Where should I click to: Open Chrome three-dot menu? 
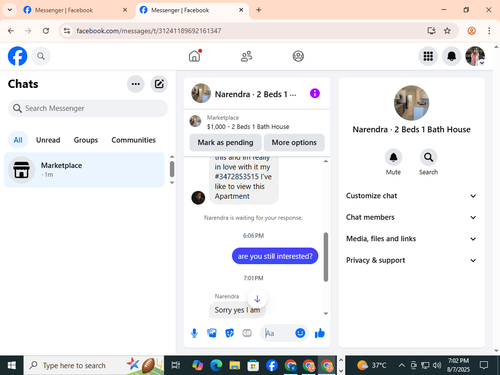coord(489,31)
